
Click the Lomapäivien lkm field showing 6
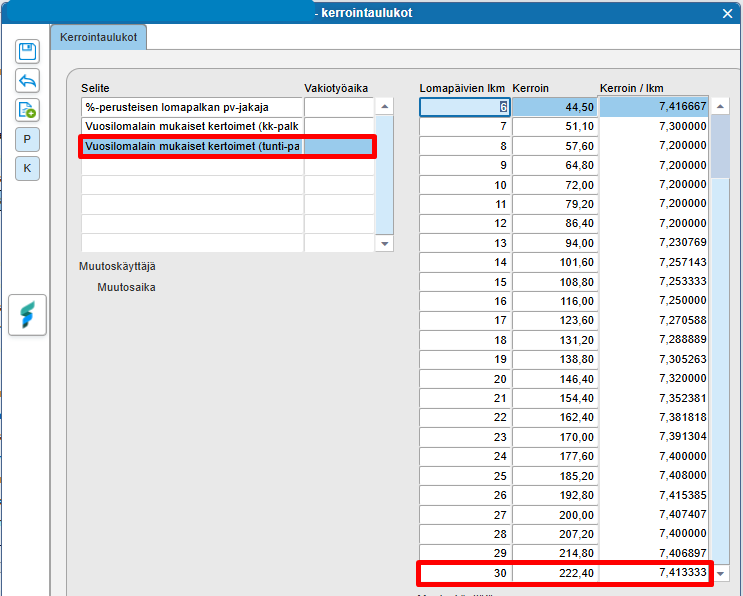coord(465,107)
